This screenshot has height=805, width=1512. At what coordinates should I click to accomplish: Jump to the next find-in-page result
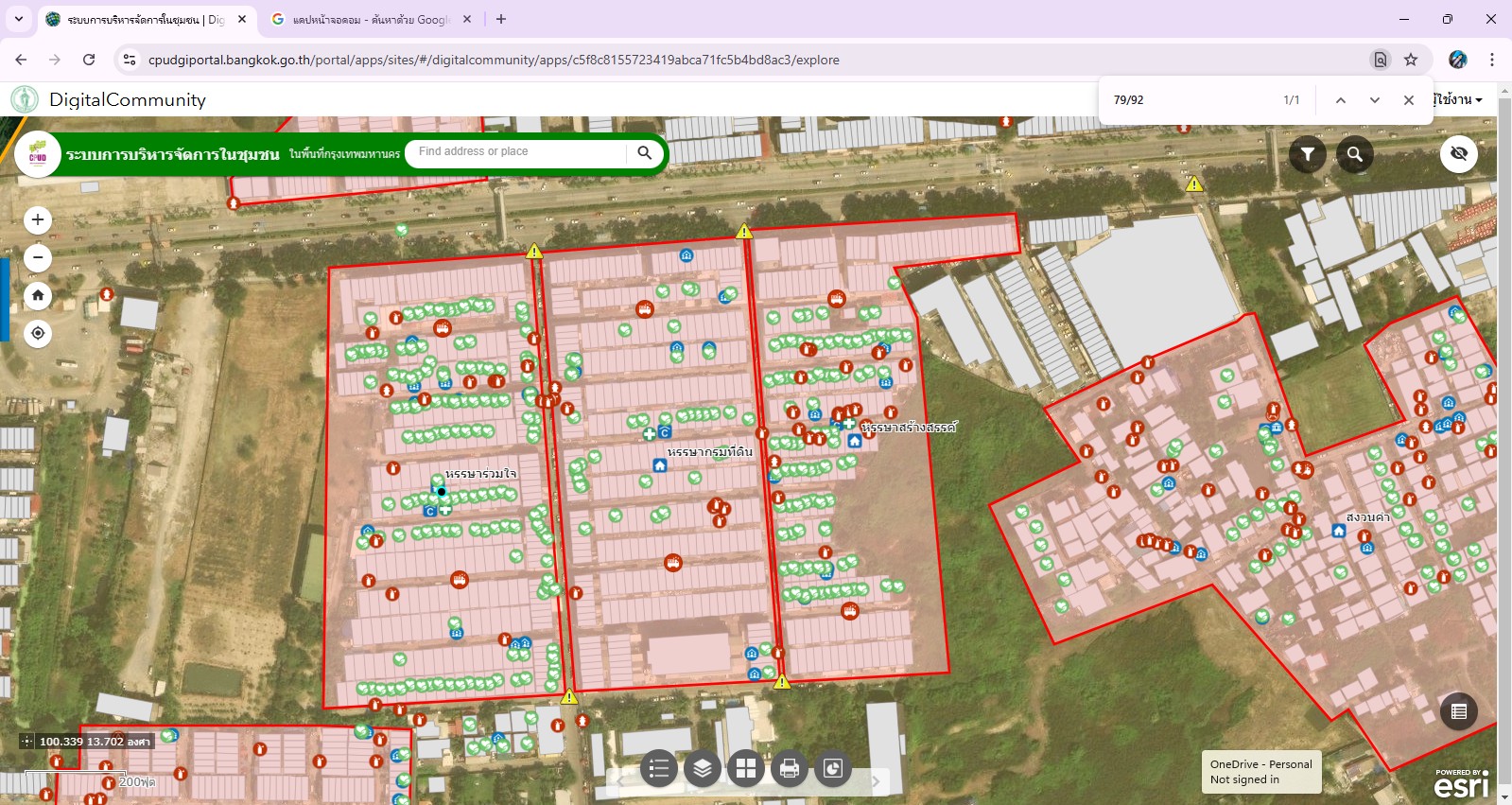click(1374, 100)
